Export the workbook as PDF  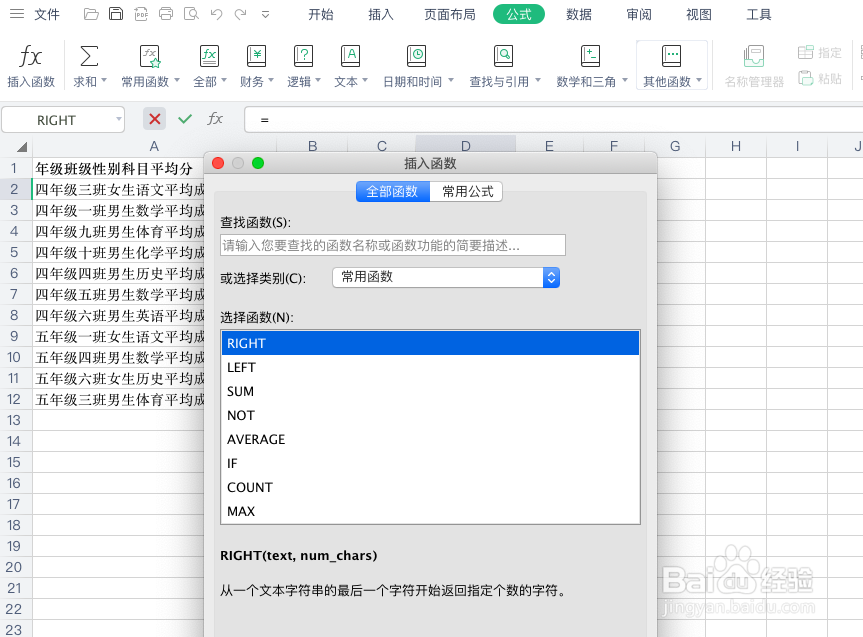pos(141,13)
